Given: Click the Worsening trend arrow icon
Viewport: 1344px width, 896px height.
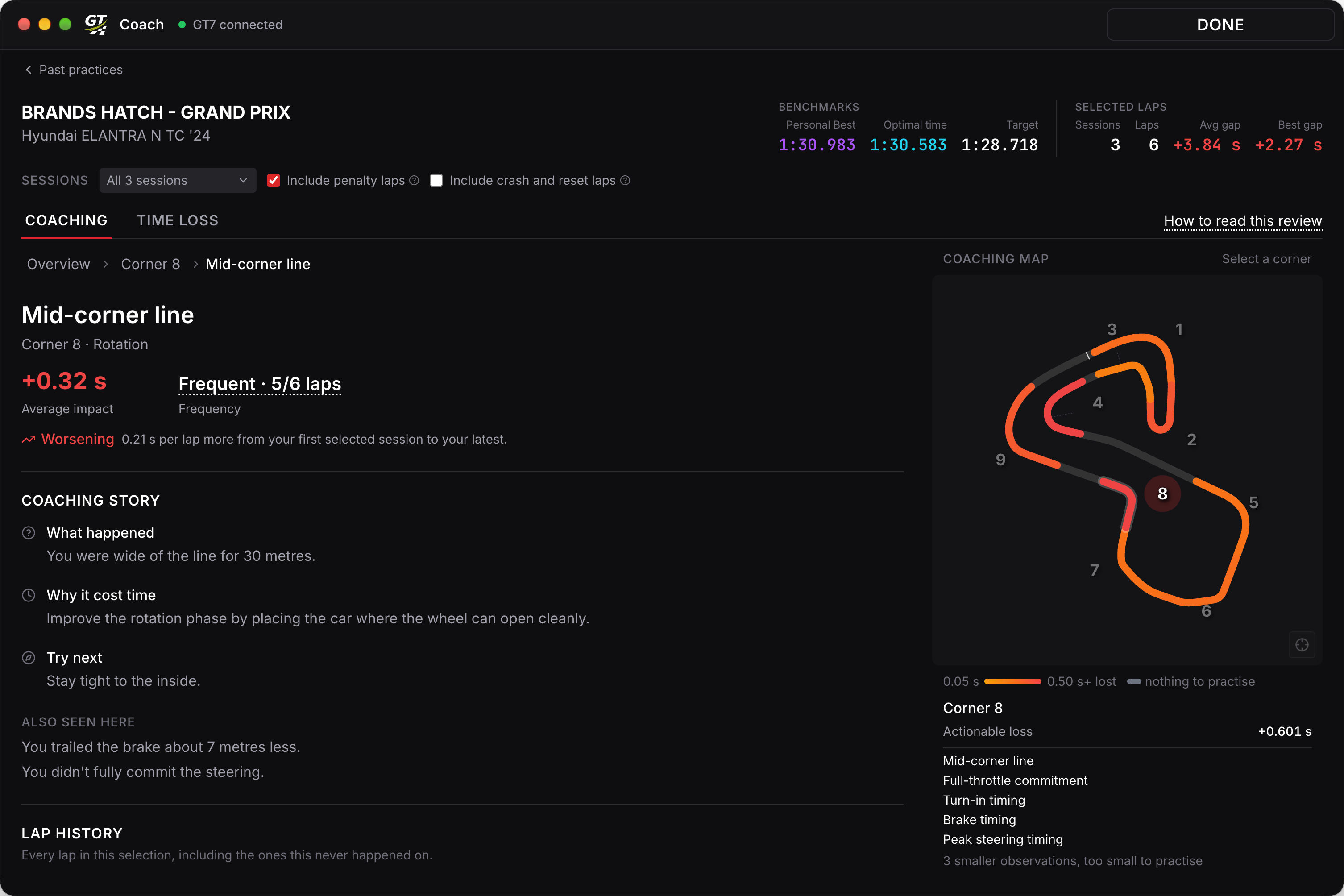Looking at the screenshot, I should click(29, 440).
